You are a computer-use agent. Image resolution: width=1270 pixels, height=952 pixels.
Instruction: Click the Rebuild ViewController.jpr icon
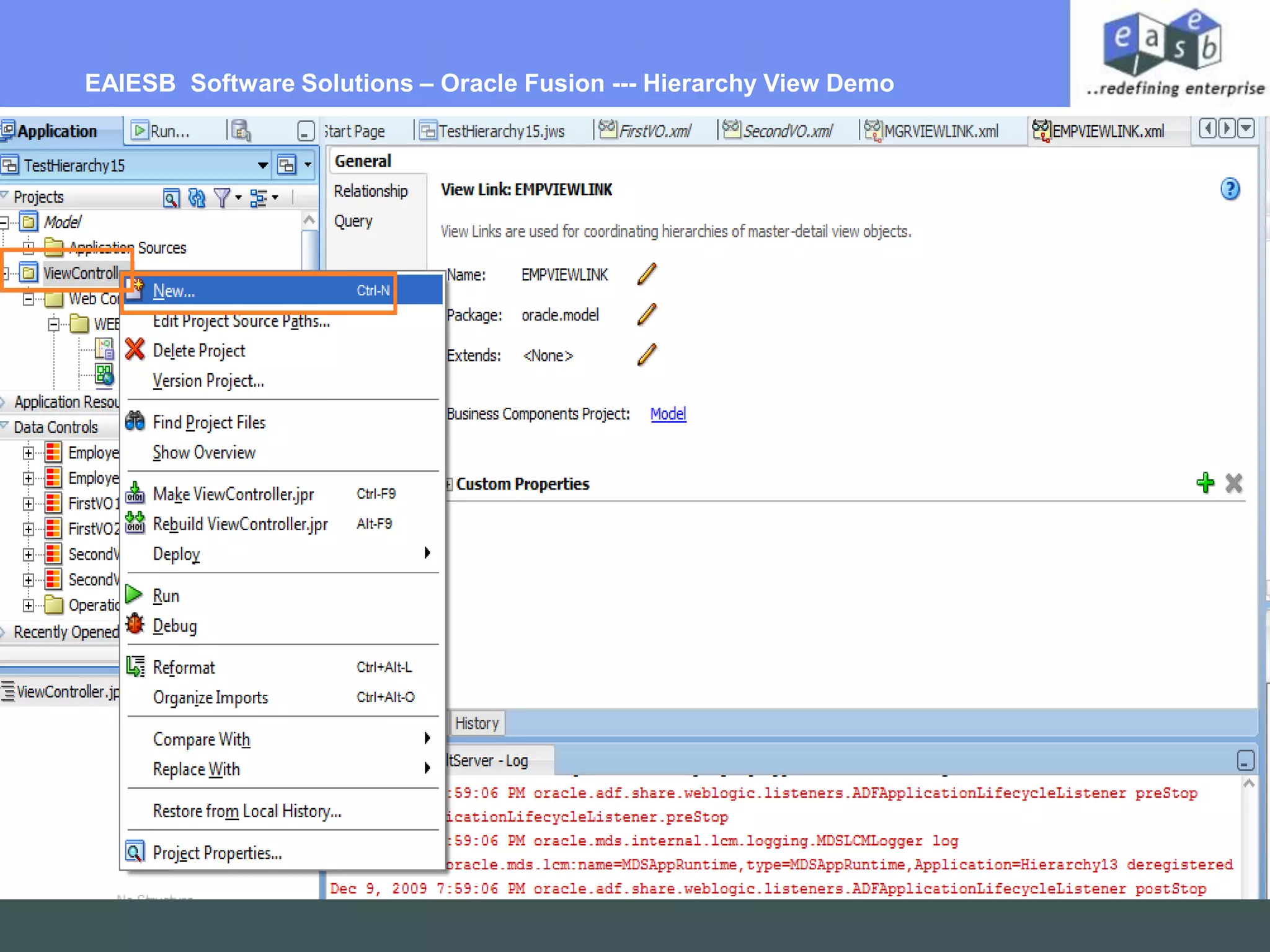point(135,522)
